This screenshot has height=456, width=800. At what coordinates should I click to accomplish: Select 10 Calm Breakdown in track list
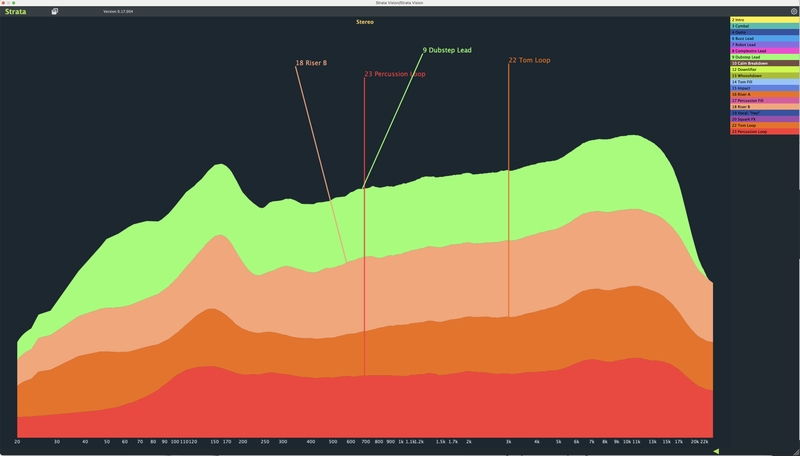[763, 63]
